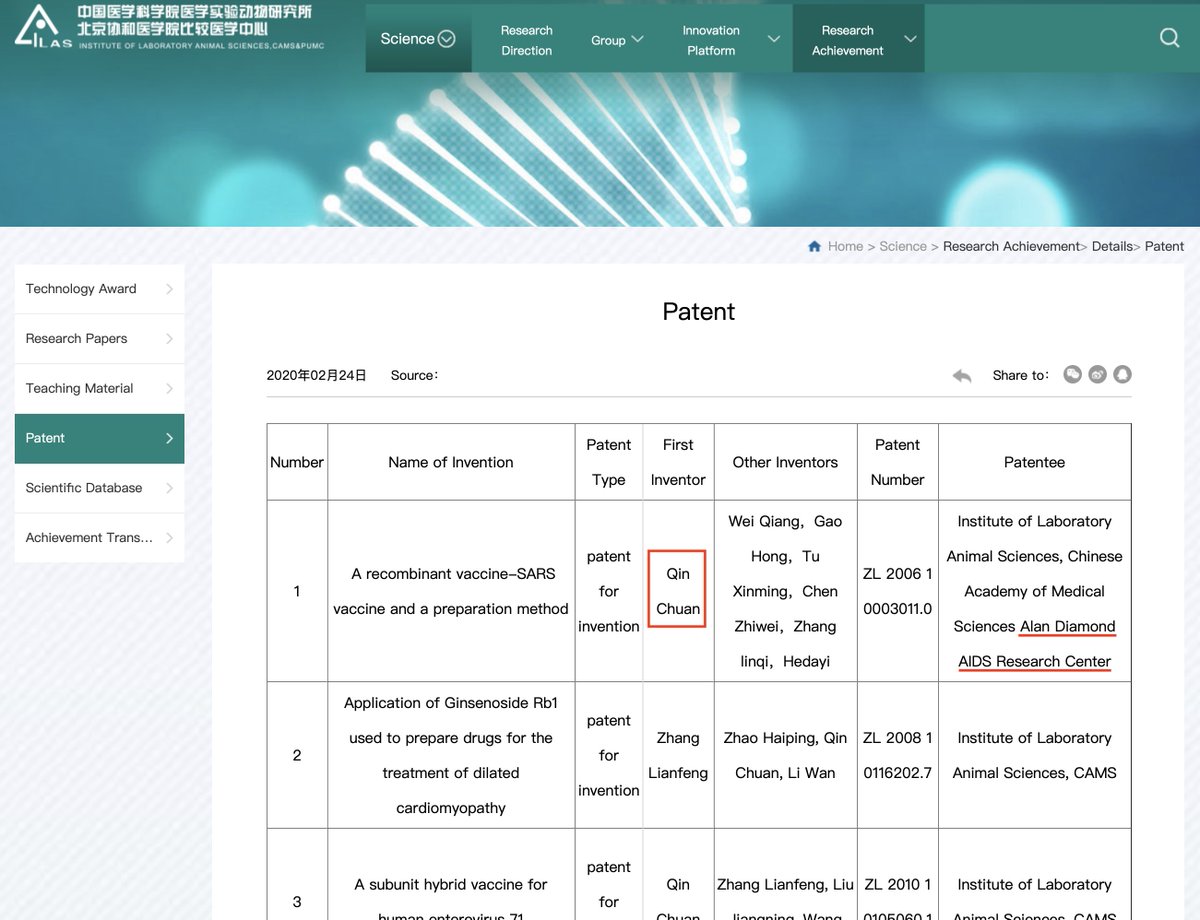This screenshot has height=920, width=1200.
Task: Click the Number column header
Action: [297, 462]
